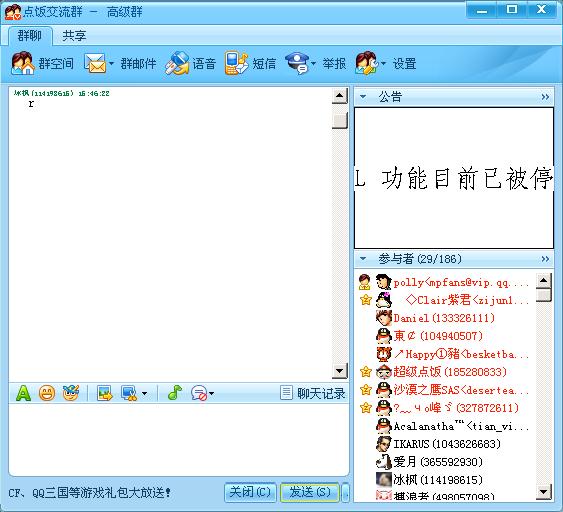Click the green music note icon
This screenshot has height=512, width=563.
(x=175, y=393)
